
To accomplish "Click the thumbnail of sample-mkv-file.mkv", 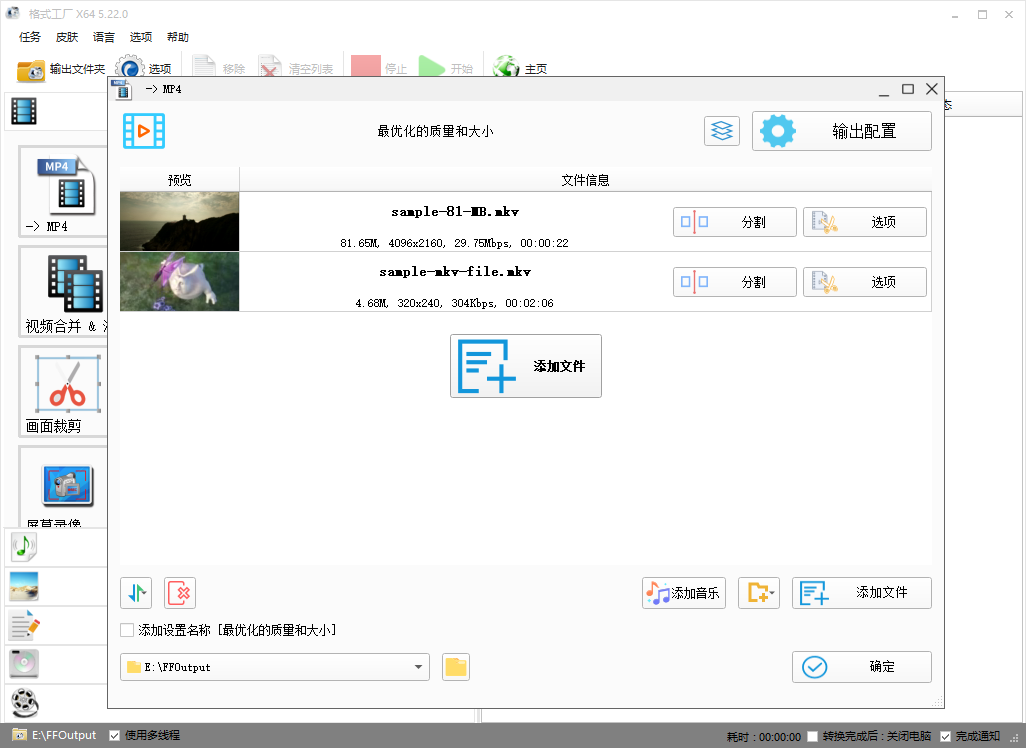I will coord(179,281).
